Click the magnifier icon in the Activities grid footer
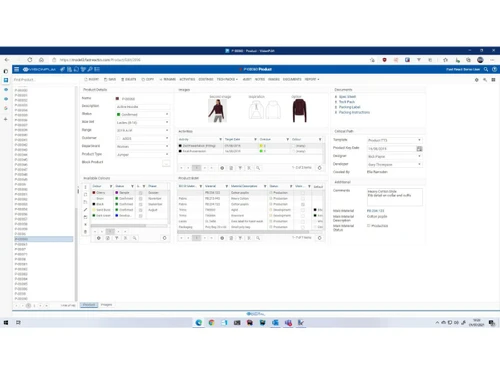Screen dimensions: 500x375 [x=258, y=168]
